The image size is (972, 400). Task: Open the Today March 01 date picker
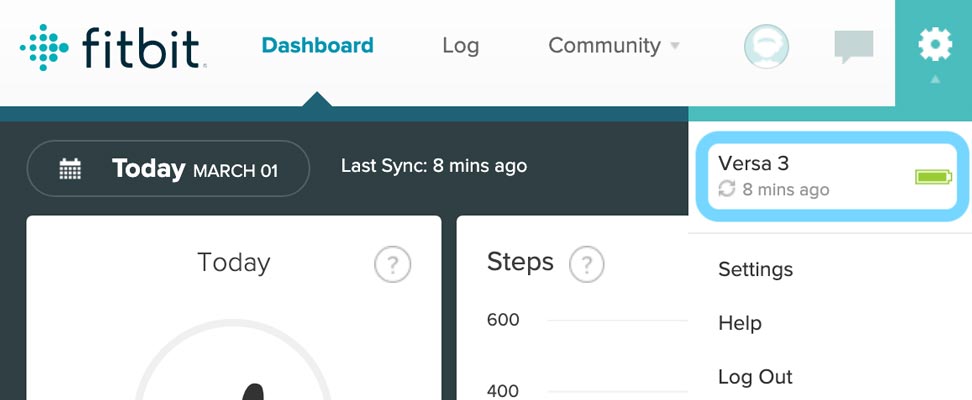168,169
